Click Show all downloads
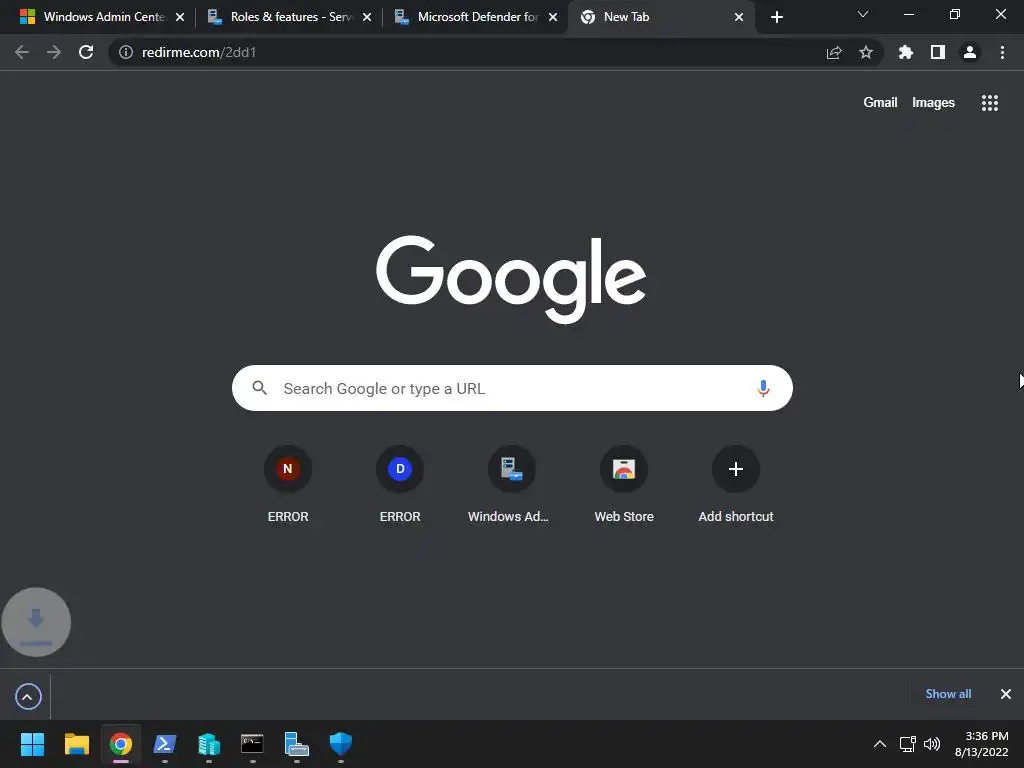This screenshot has height=768, width=1024. pyautogui.click(x=948, y=694)
